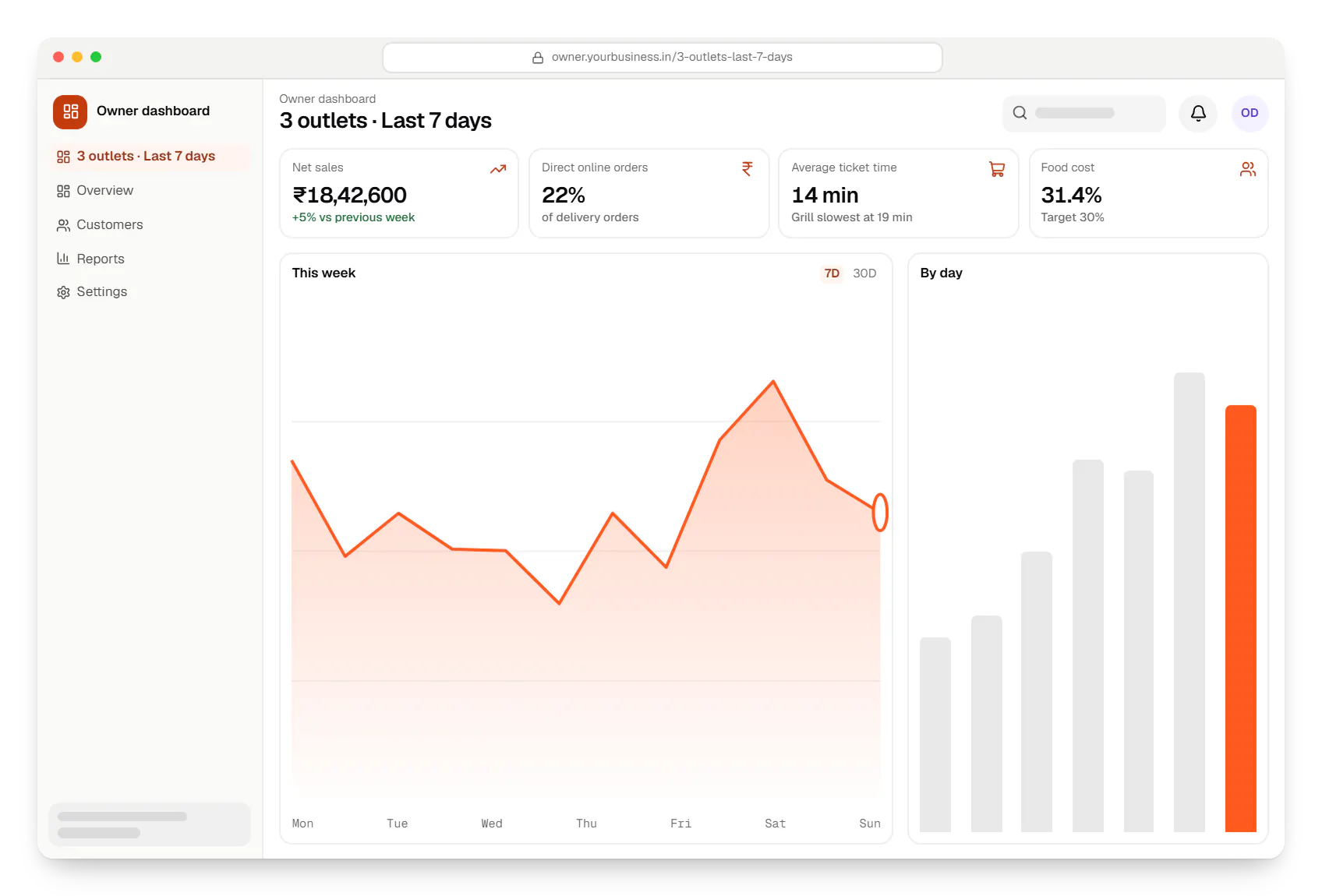Image resolution: width=1322 pixels, height=896 pixels.
Task: Click the Overview grid icon in sidebar
Action: [63, 191]
